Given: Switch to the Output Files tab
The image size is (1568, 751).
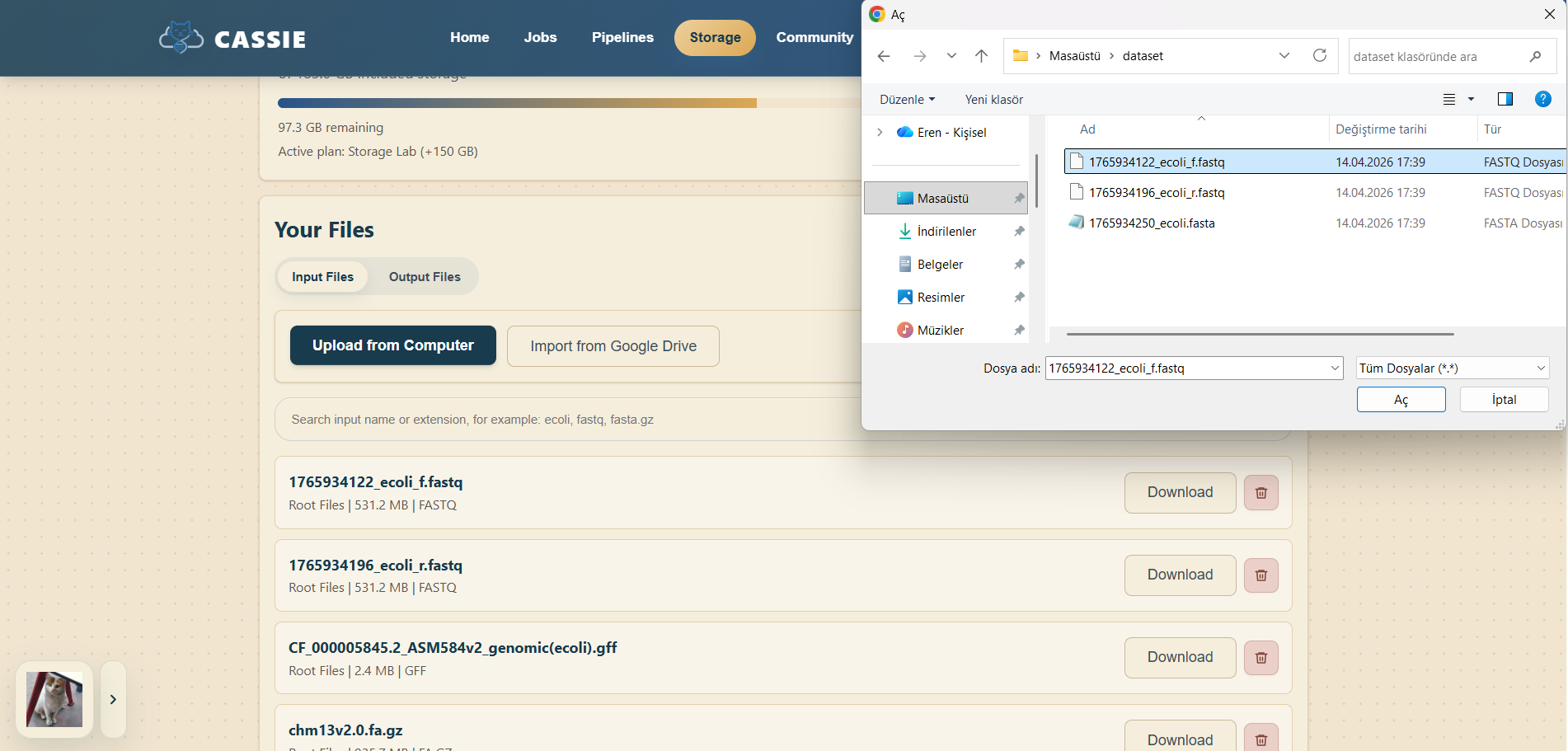Looking at the screenshot, I should [425, 277].
